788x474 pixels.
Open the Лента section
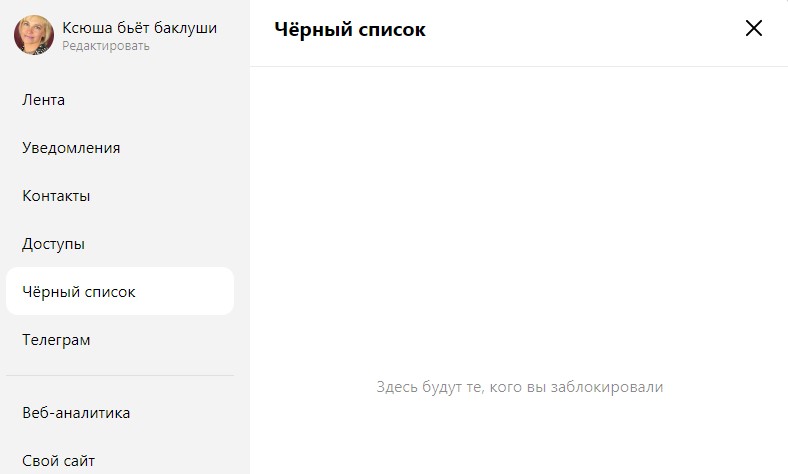44,100
